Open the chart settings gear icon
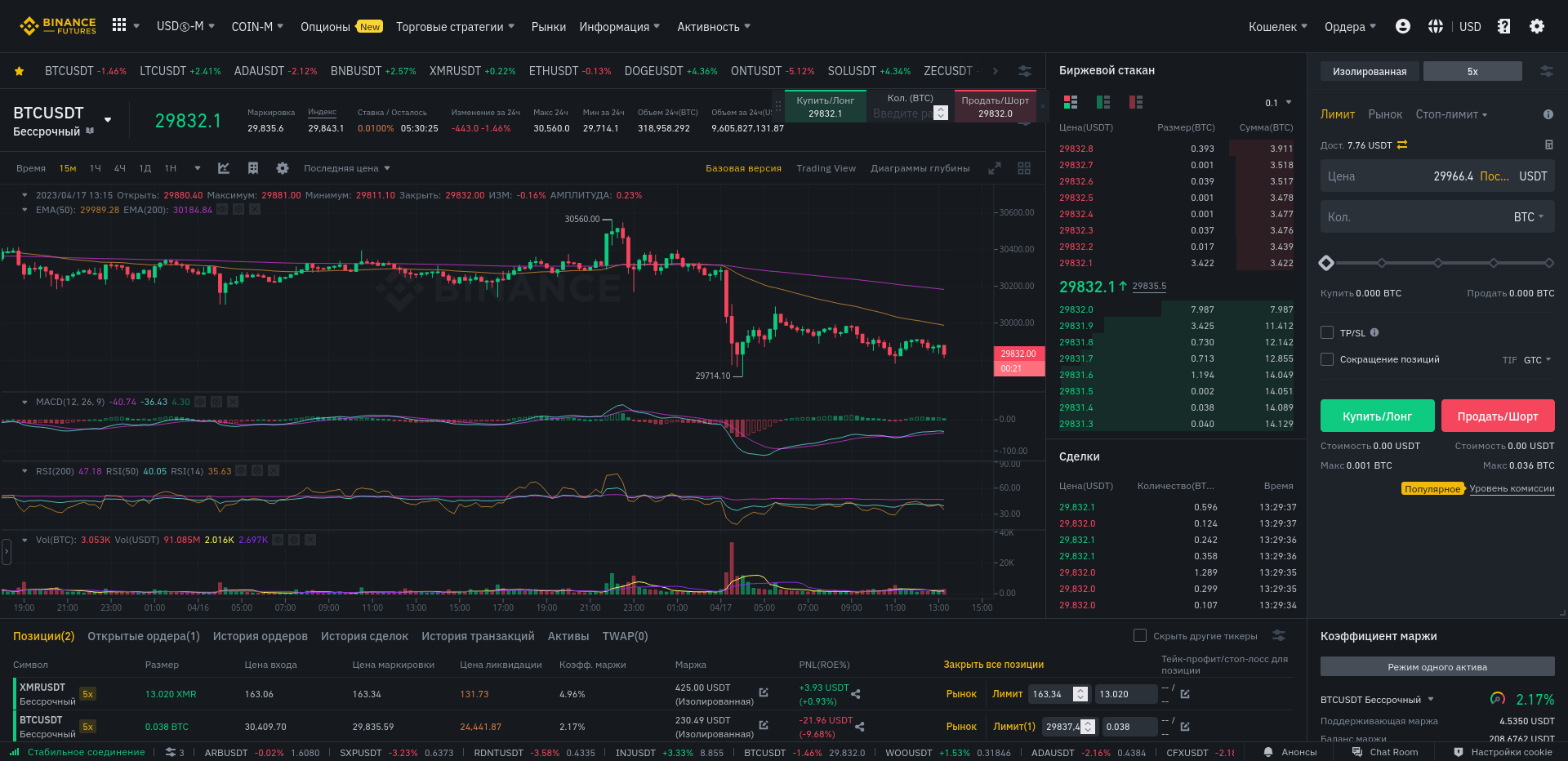This screenshot has height=761, width=1568. click(x=283, y=168)
